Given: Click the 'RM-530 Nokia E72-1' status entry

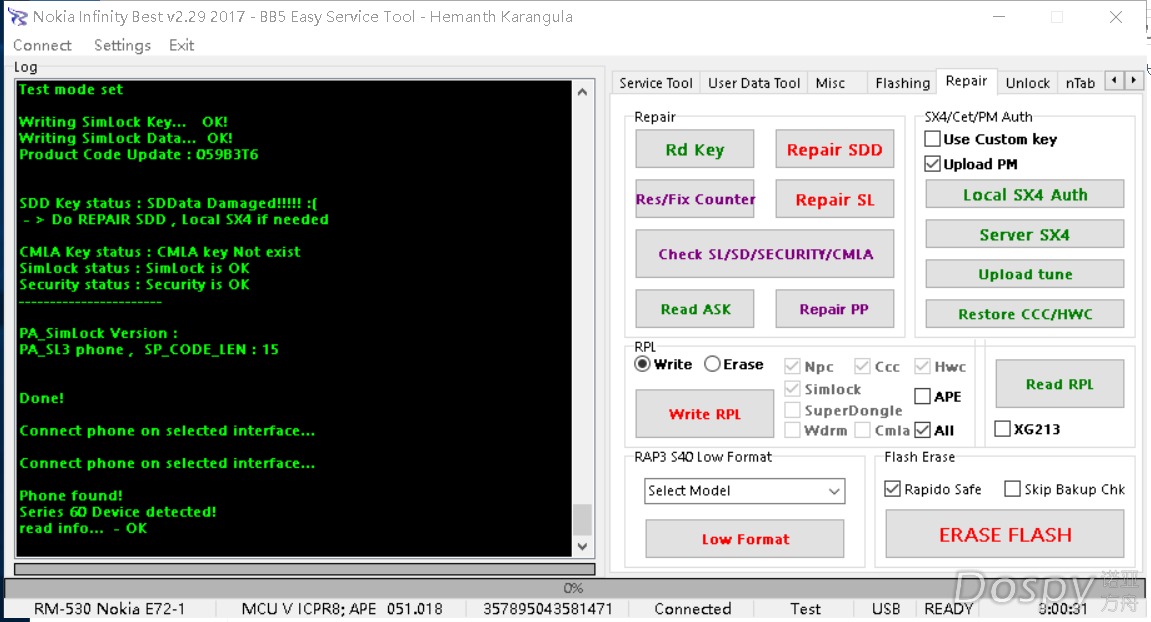Looking at the screenshot, I should point(109,609).
